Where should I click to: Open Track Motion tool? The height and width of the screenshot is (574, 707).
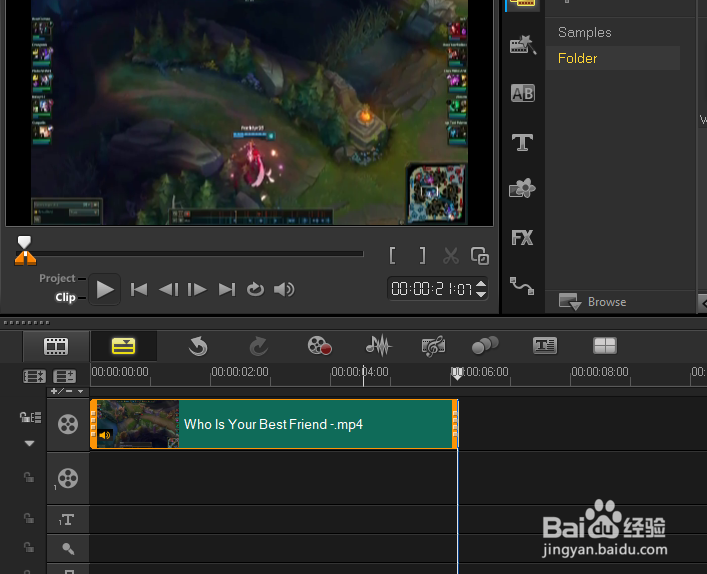coord(485,345)
